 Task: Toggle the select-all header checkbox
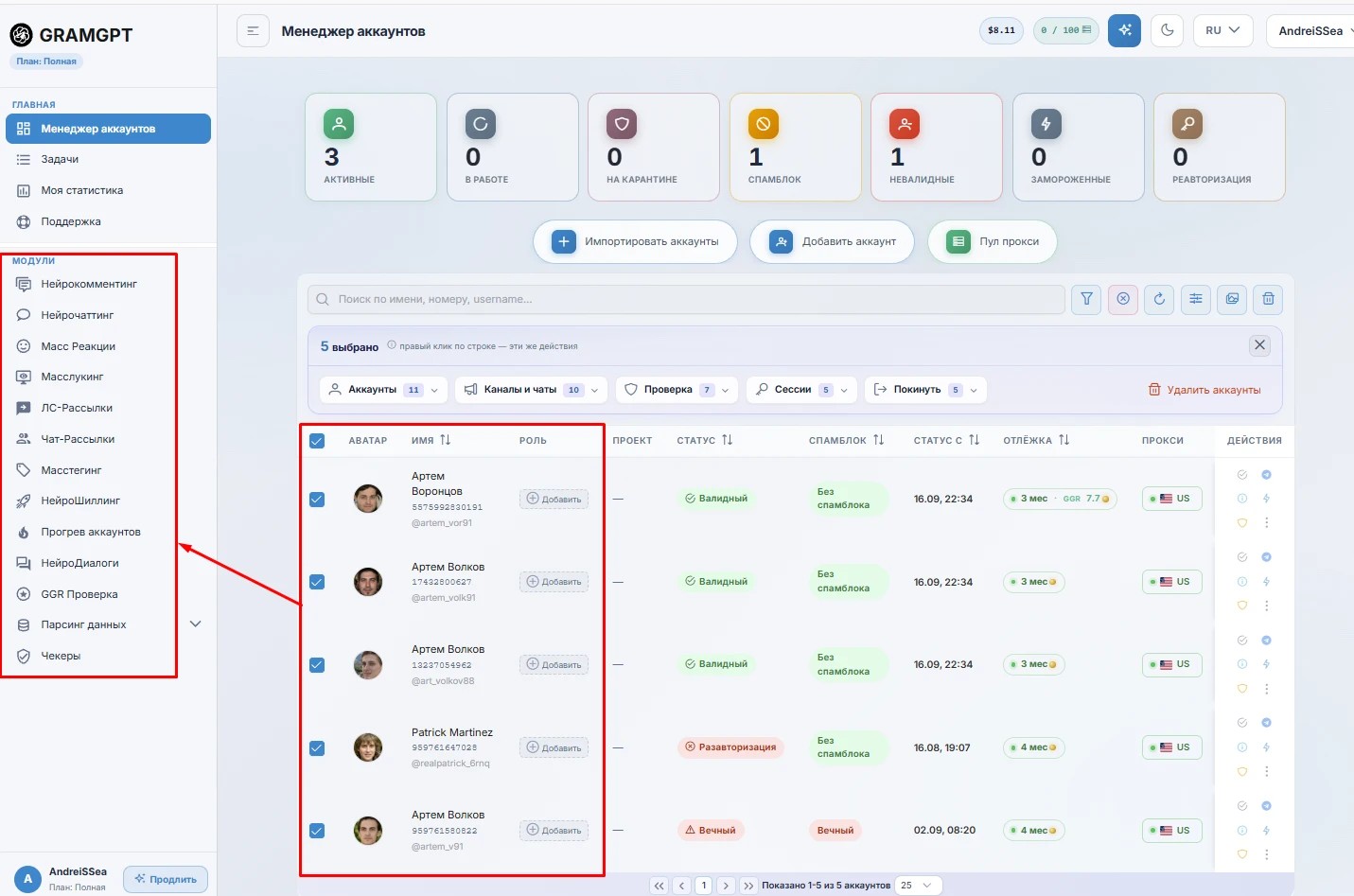317,441
